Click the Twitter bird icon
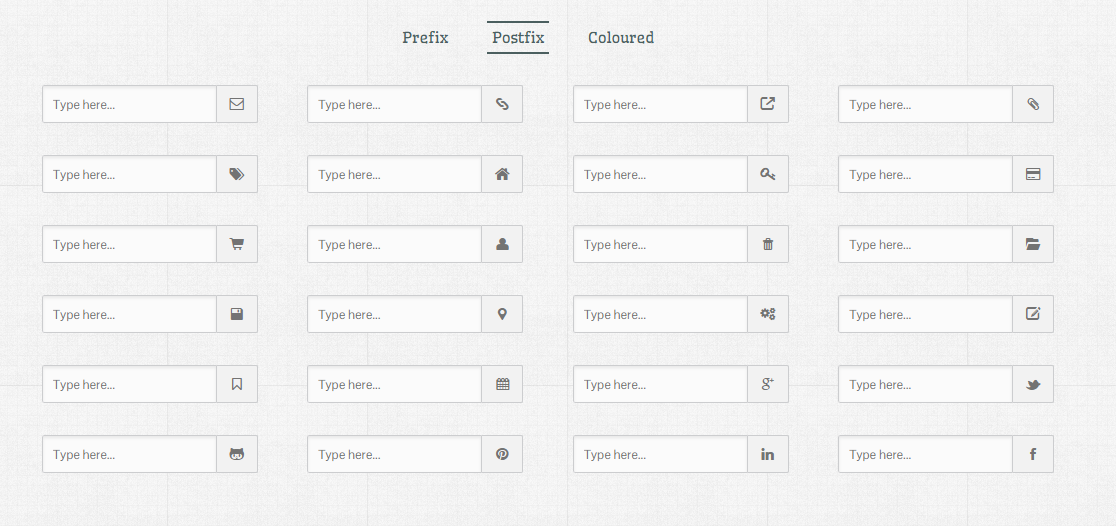Image resolution: width=1116 pixels, height=526 pixels. (1033, 384)
